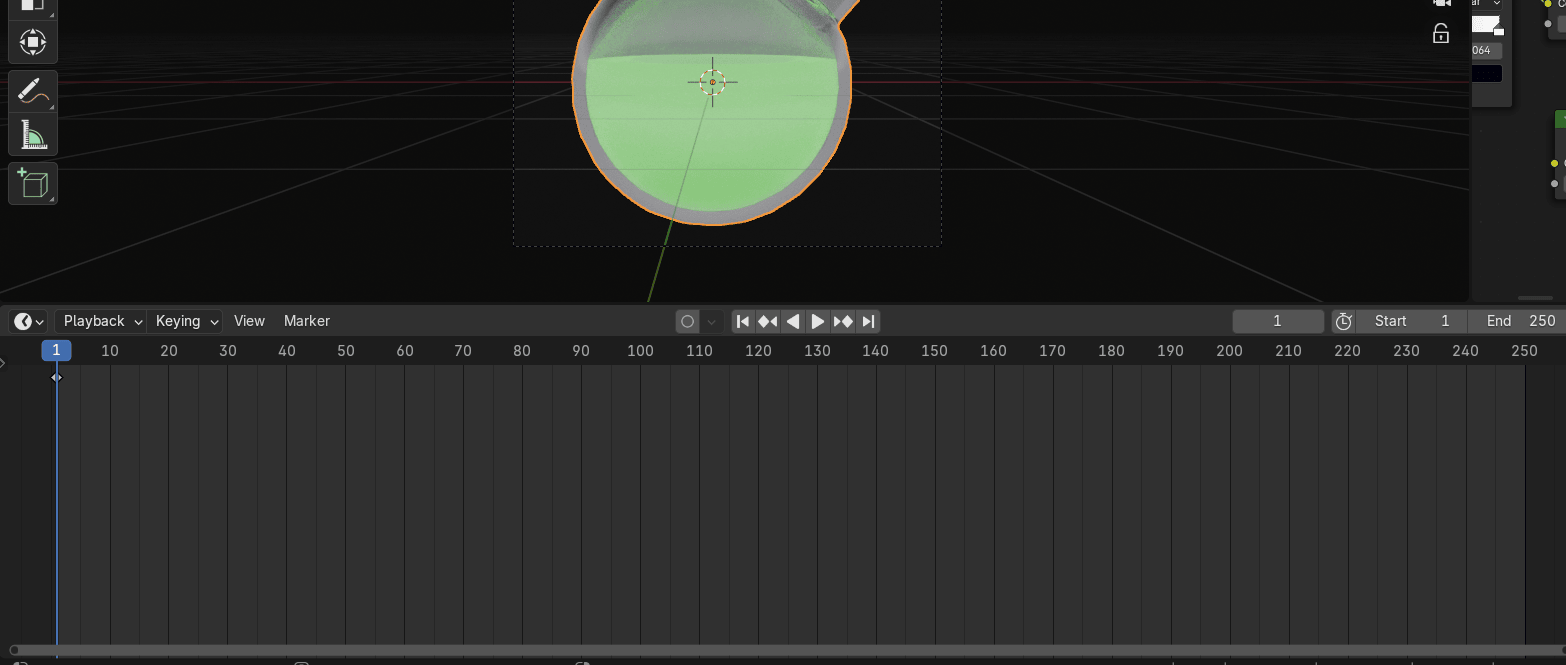Viewport: 1566px width, 665px height.
Task: Open the Marker menu
Action: [x=307, y=321]
